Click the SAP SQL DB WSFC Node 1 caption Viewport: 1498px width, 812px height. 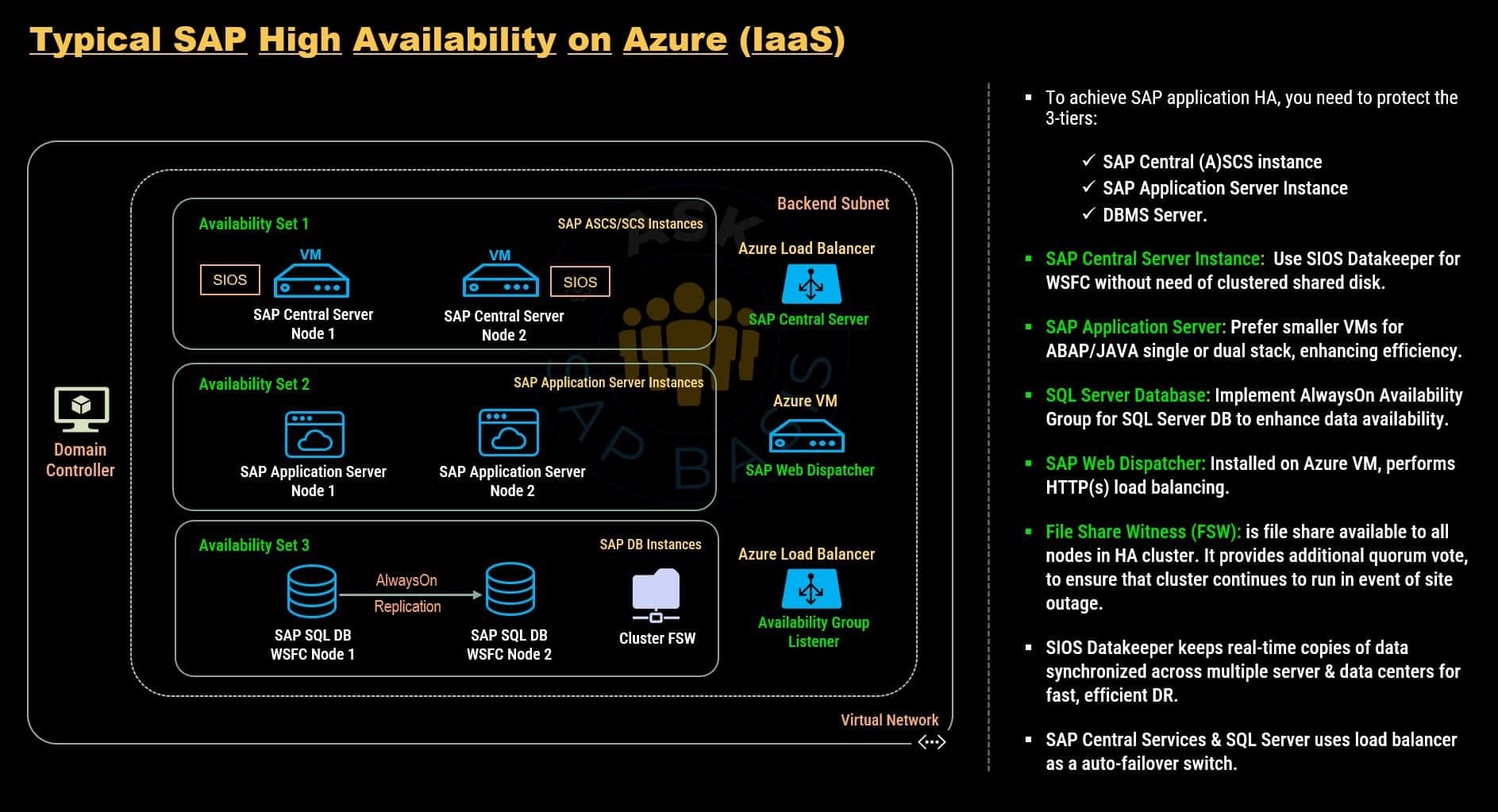[313, 645]
